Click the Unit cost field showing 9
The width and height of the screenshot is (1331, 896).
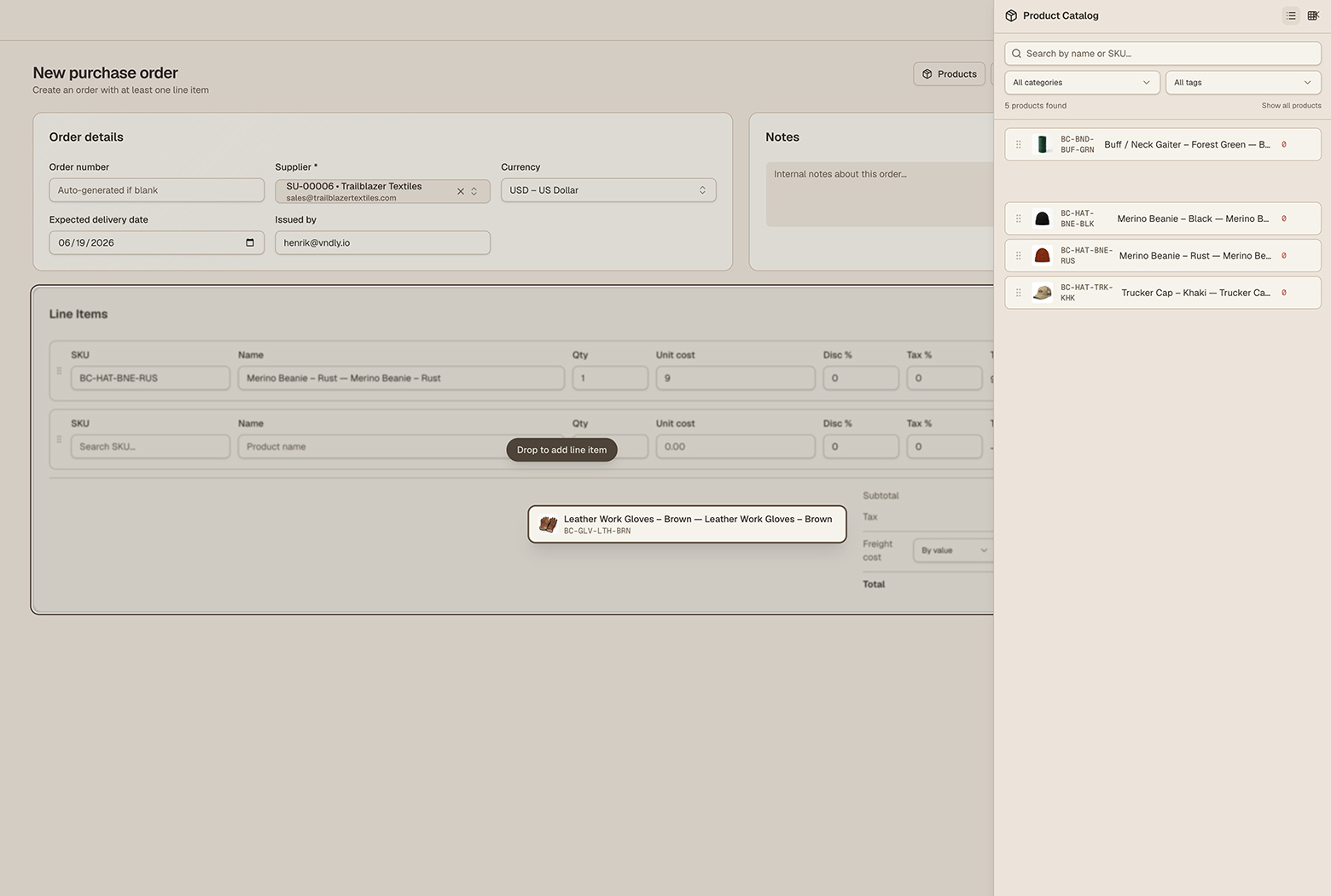click(735, 378)
